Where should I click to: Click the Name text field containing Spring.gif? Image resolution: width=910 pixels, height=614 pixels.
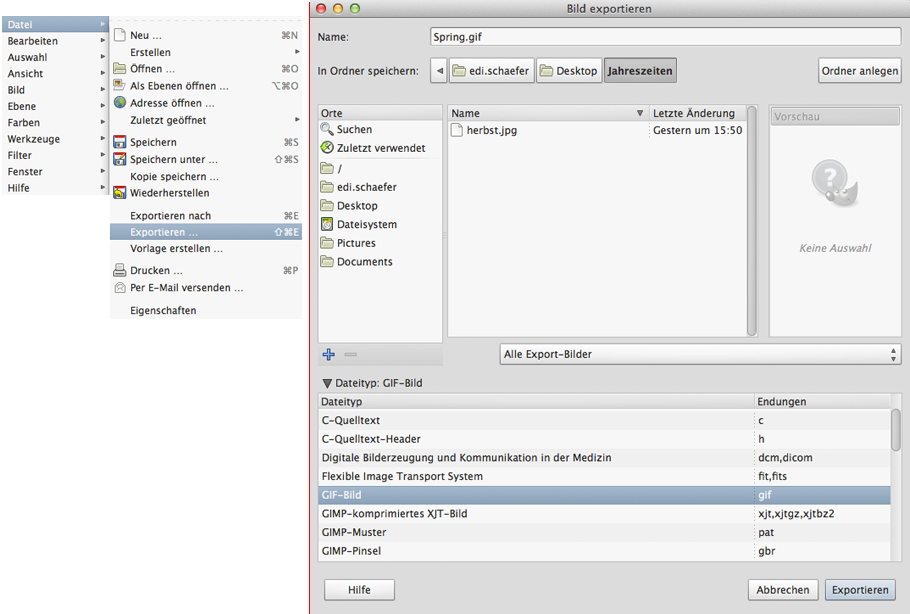pos(663,37)
